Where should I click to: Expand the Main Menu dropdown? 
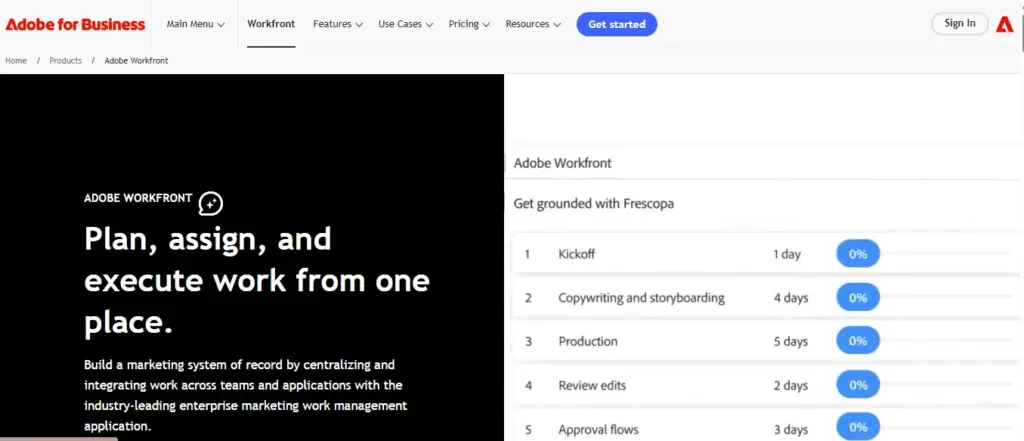click(x=195, y=24)
